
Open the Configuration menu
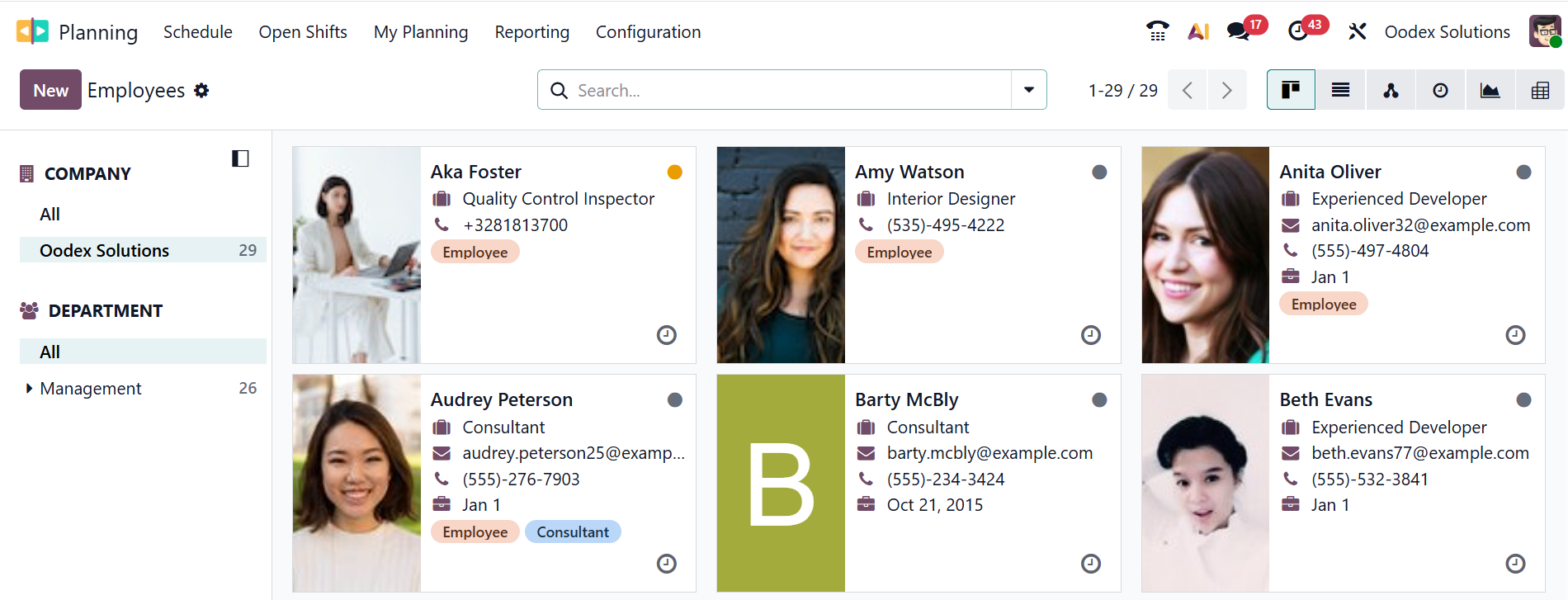tap(648, 32)
